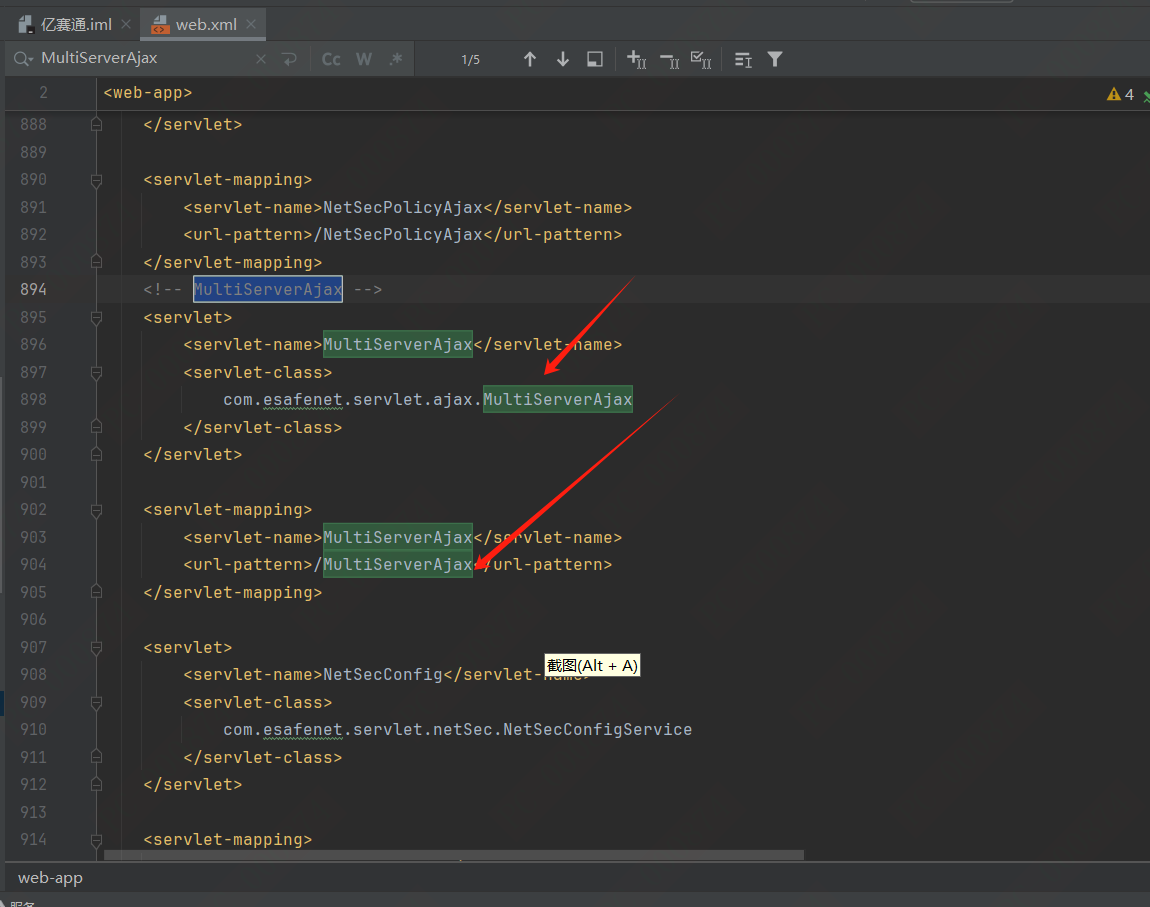Toggle multiline search results display
The width and height of the screenshot is (1150, 907).
(x=743, y=60)
